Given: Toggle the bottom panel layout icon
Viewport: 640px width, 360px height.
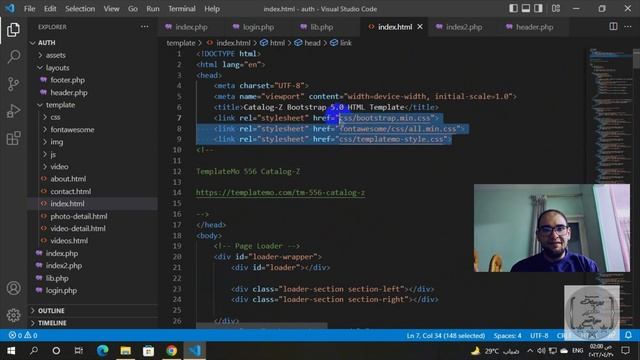Looking at the screenshot, I should click(x=526, y=8).
